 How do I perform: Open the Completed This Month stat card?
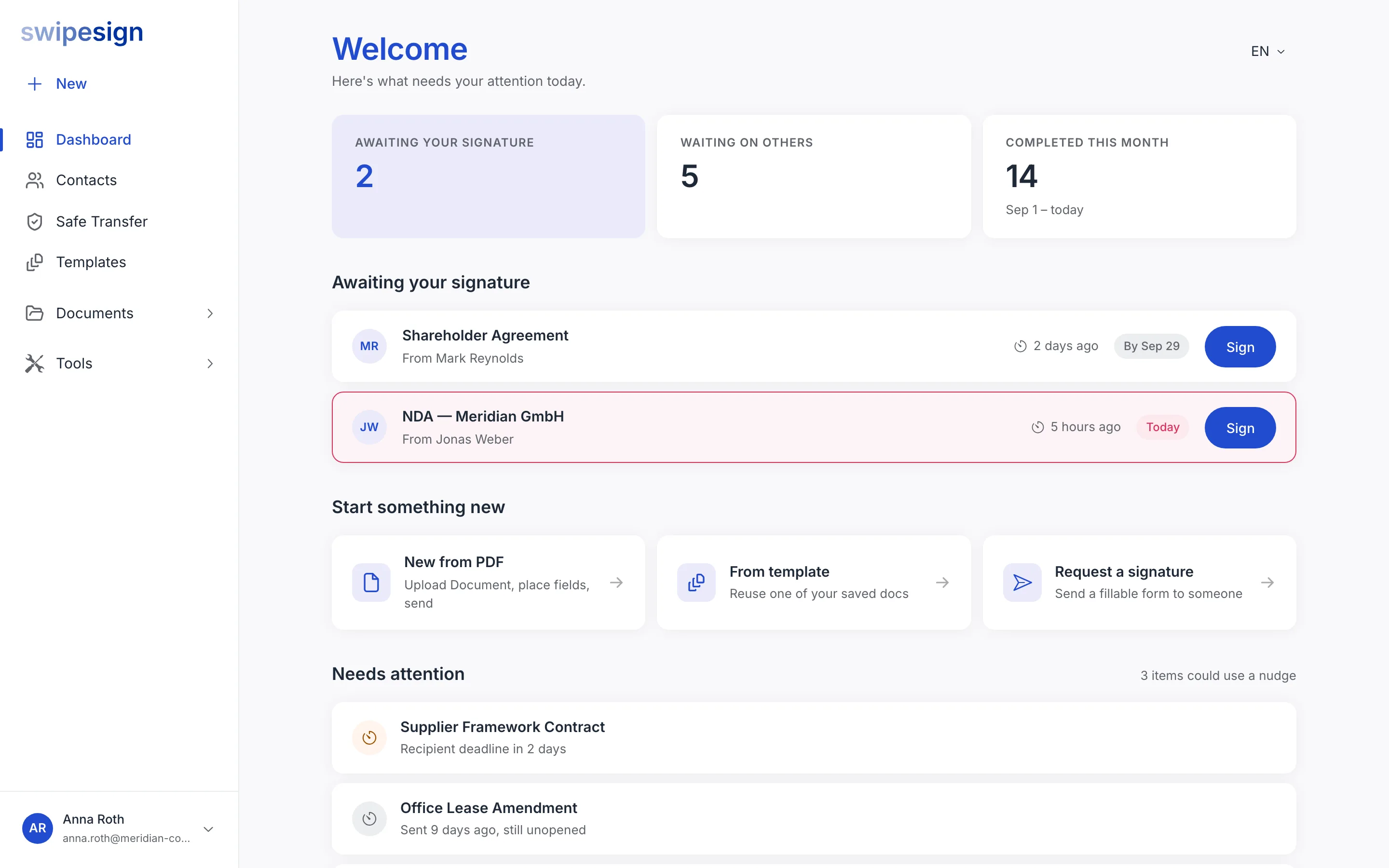1139,176
